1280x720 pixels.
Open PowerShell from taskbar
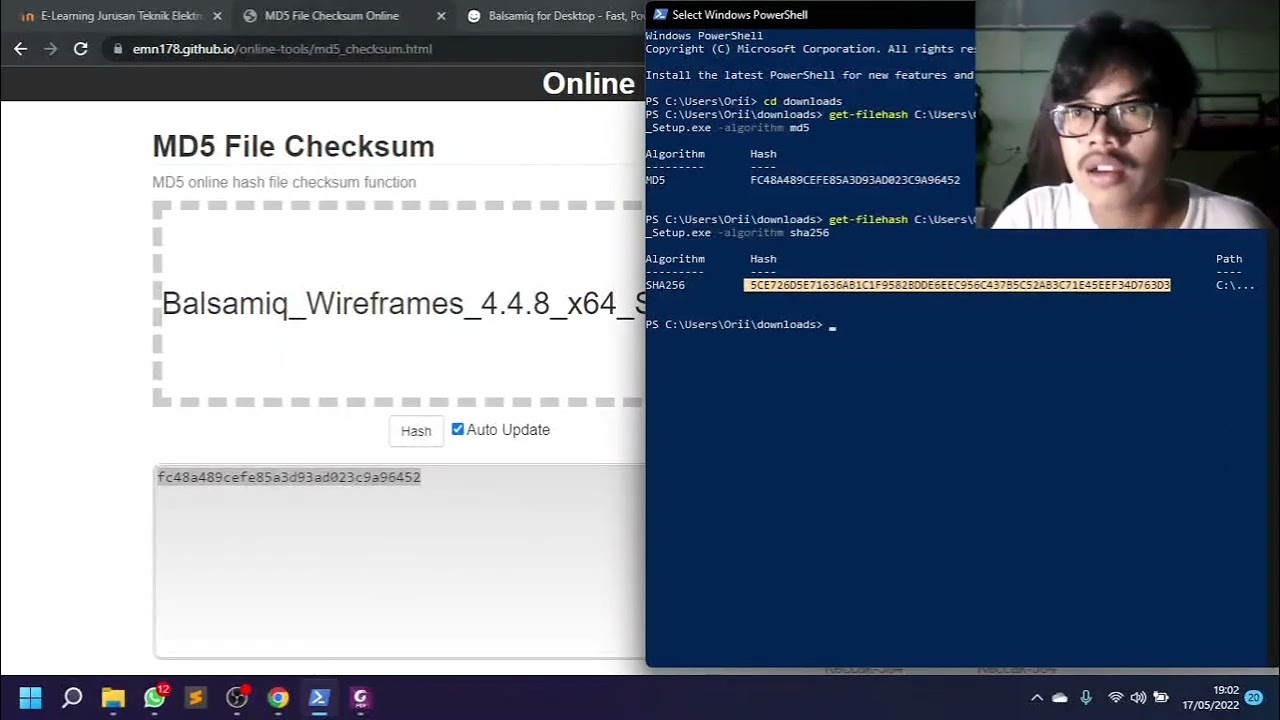pyautogui.click(x=319, y=697)
